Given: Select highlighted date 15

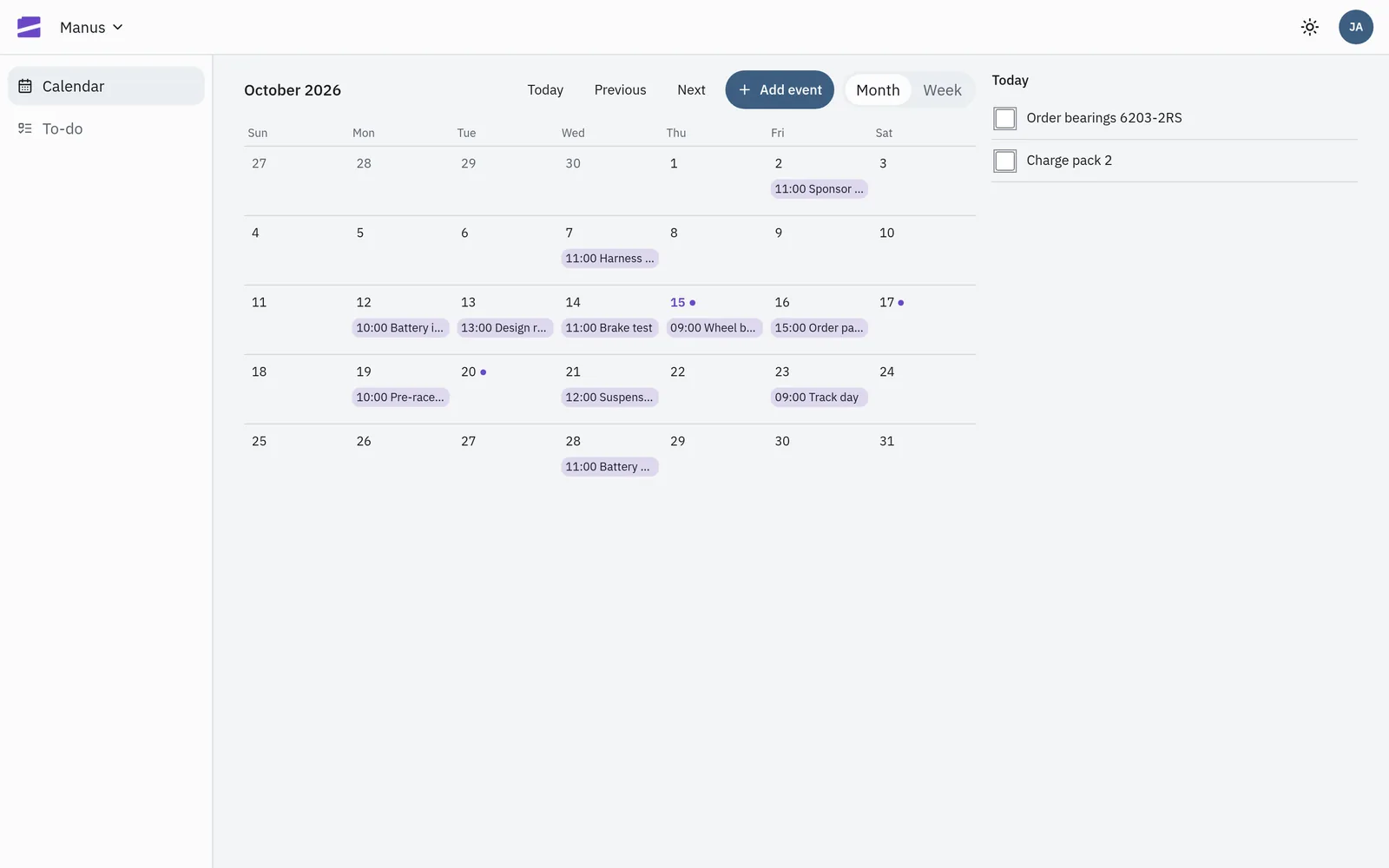Looking at the screenshot, I should 677,302.
